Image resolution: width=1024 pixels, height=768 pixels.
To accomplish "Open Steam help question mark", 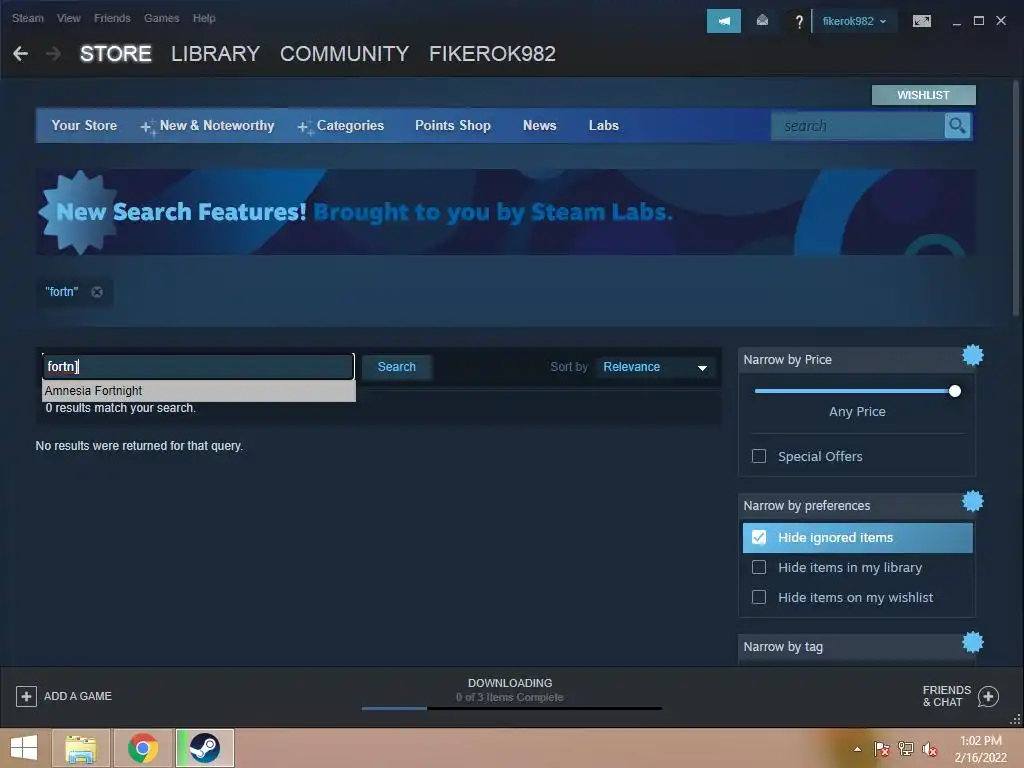I will (x=799, y=22).
